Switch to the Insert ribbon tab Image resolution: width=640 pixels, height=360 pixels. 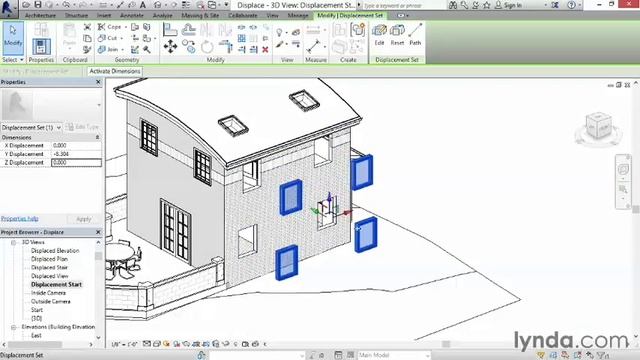point(104,16)
